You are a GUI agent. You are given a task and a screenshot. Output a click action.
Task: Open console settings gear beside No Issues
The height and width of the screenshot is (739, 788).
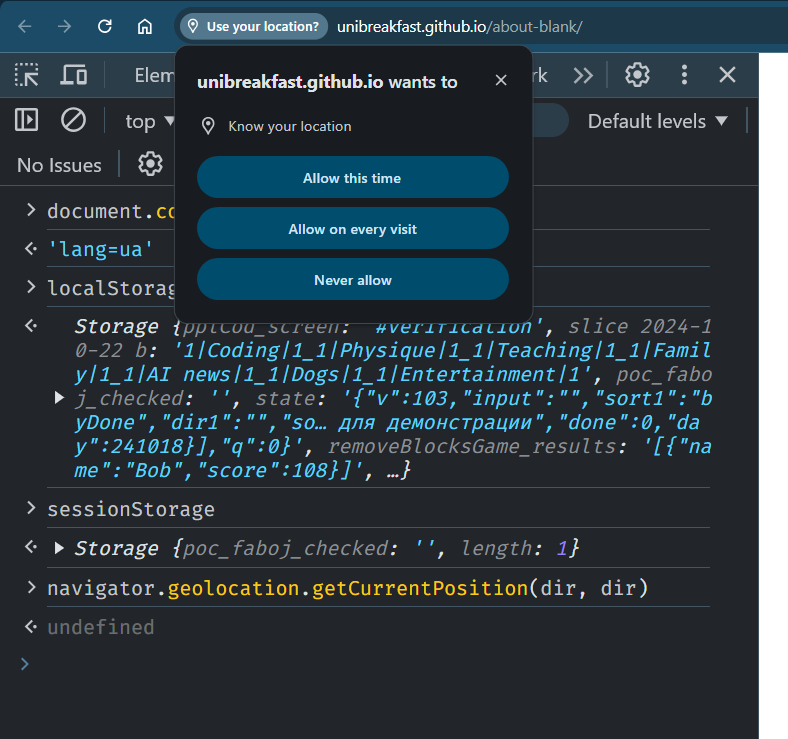coord(150,164)
